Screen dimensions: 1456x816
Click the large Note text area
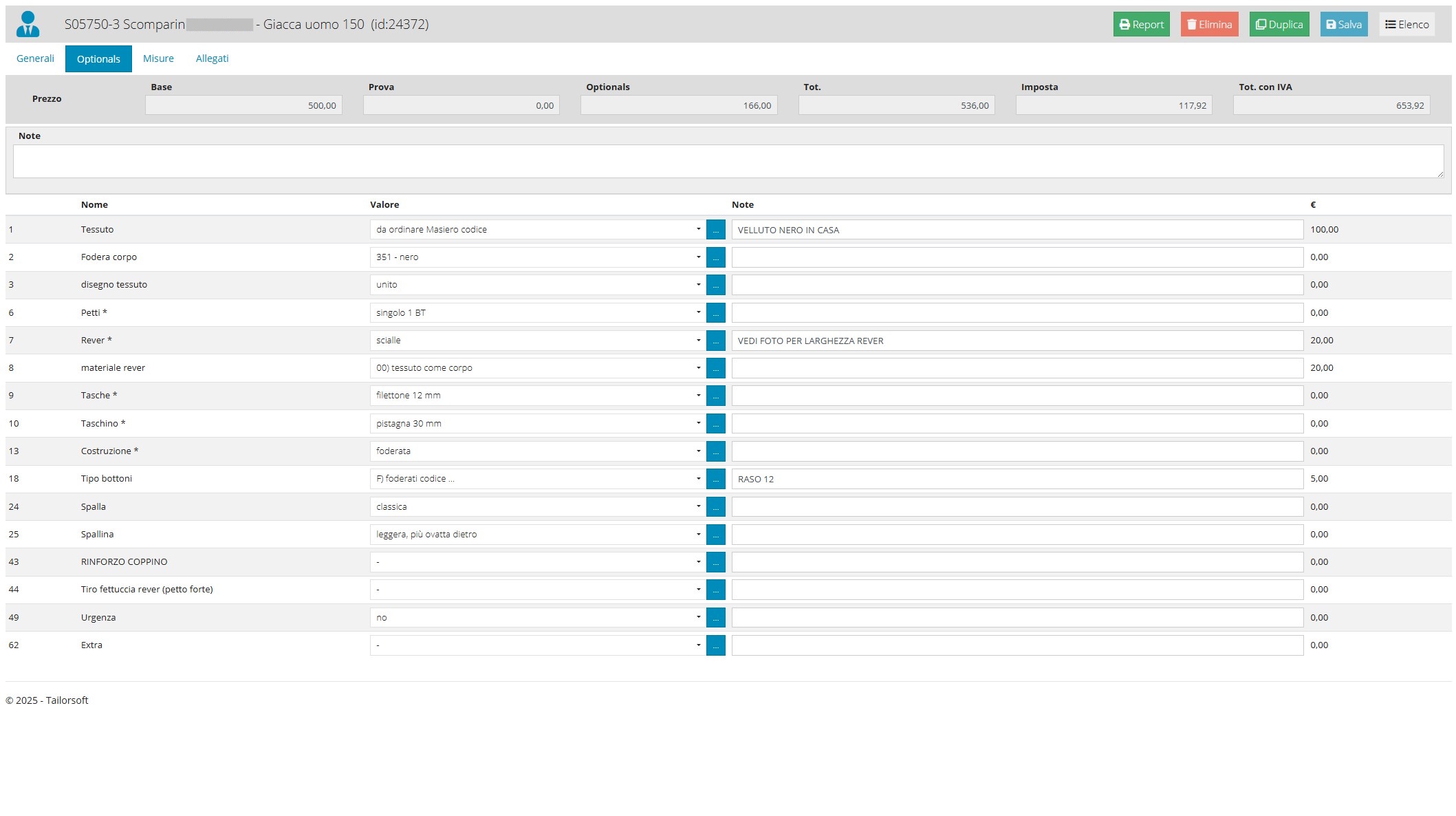click(x=728, y=162)
